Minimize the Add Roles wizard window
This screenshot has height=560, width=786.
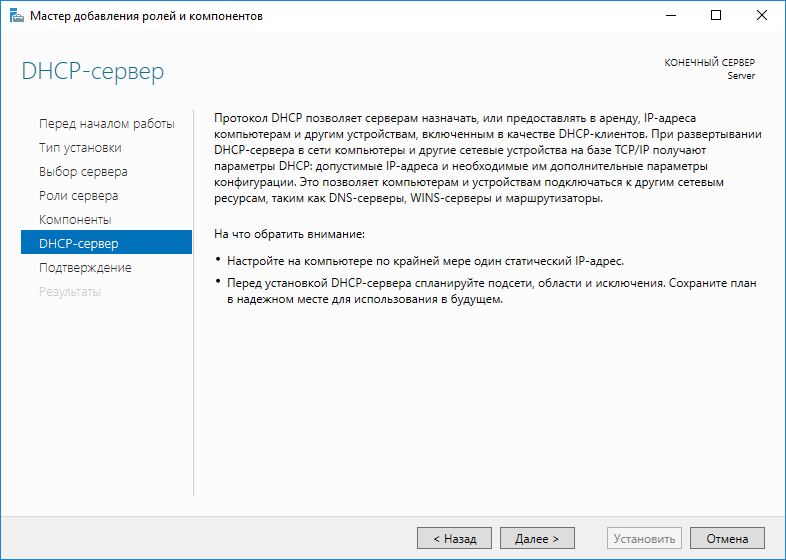tap(670, 16)
